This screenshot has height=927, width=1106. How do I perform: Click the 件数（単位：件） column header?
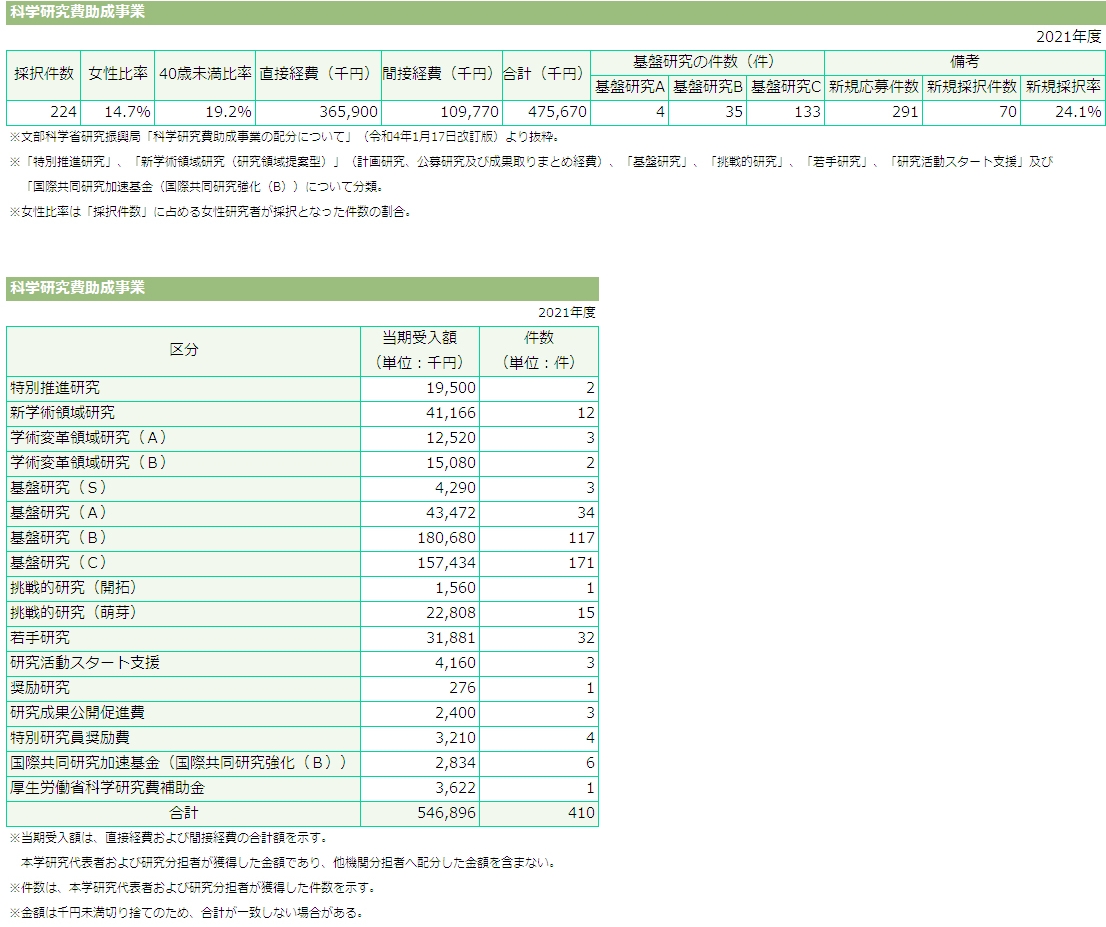pos(539,351)
